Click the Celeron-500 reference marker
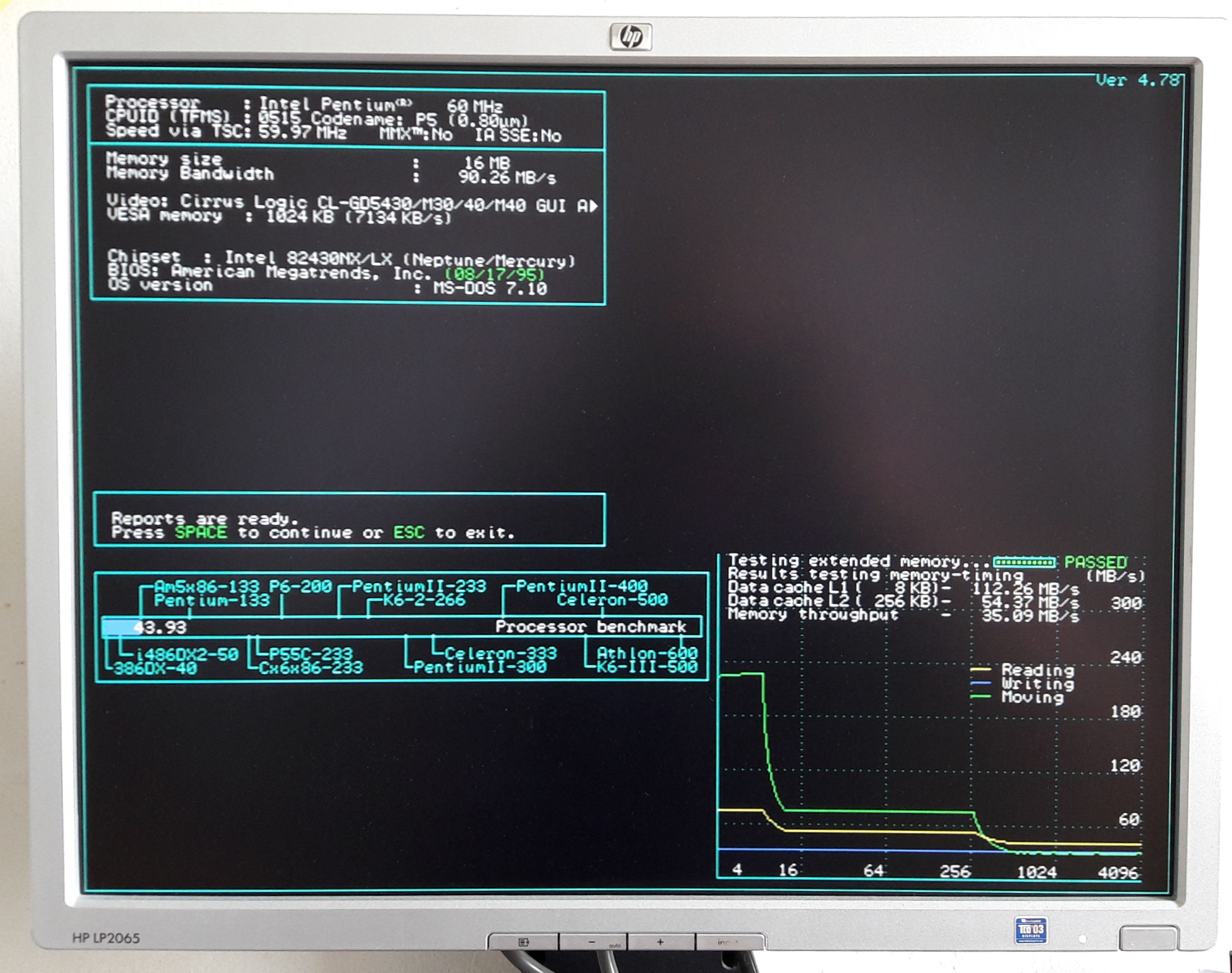Image resolution: width=1232 pixels, height=973 pixels. tap(612, 600)
